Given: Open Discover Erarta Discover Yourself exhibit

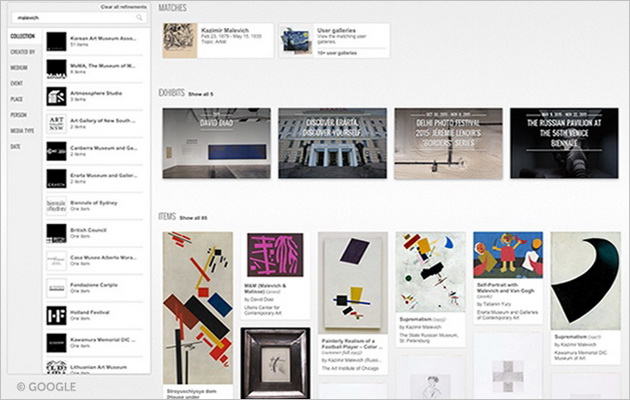Looking at the screenshot, I should (333, 143).
